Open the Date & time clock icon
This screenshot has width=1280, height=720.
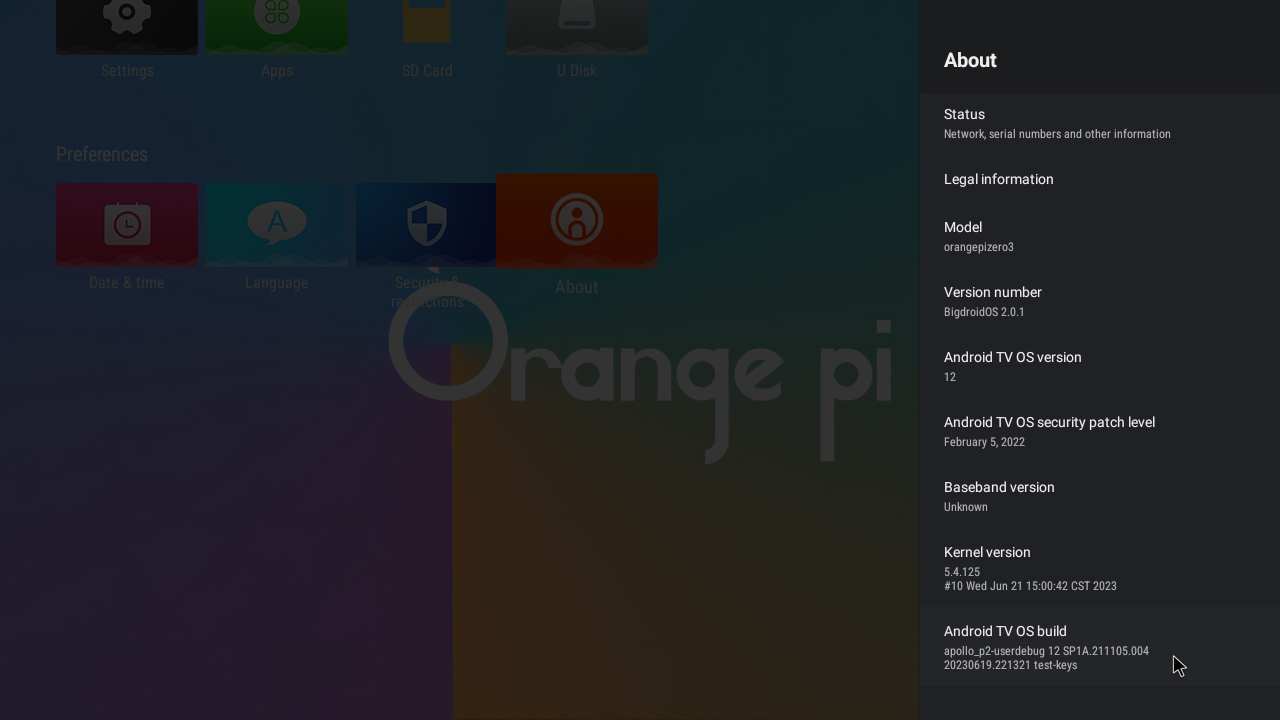(126, 223)
